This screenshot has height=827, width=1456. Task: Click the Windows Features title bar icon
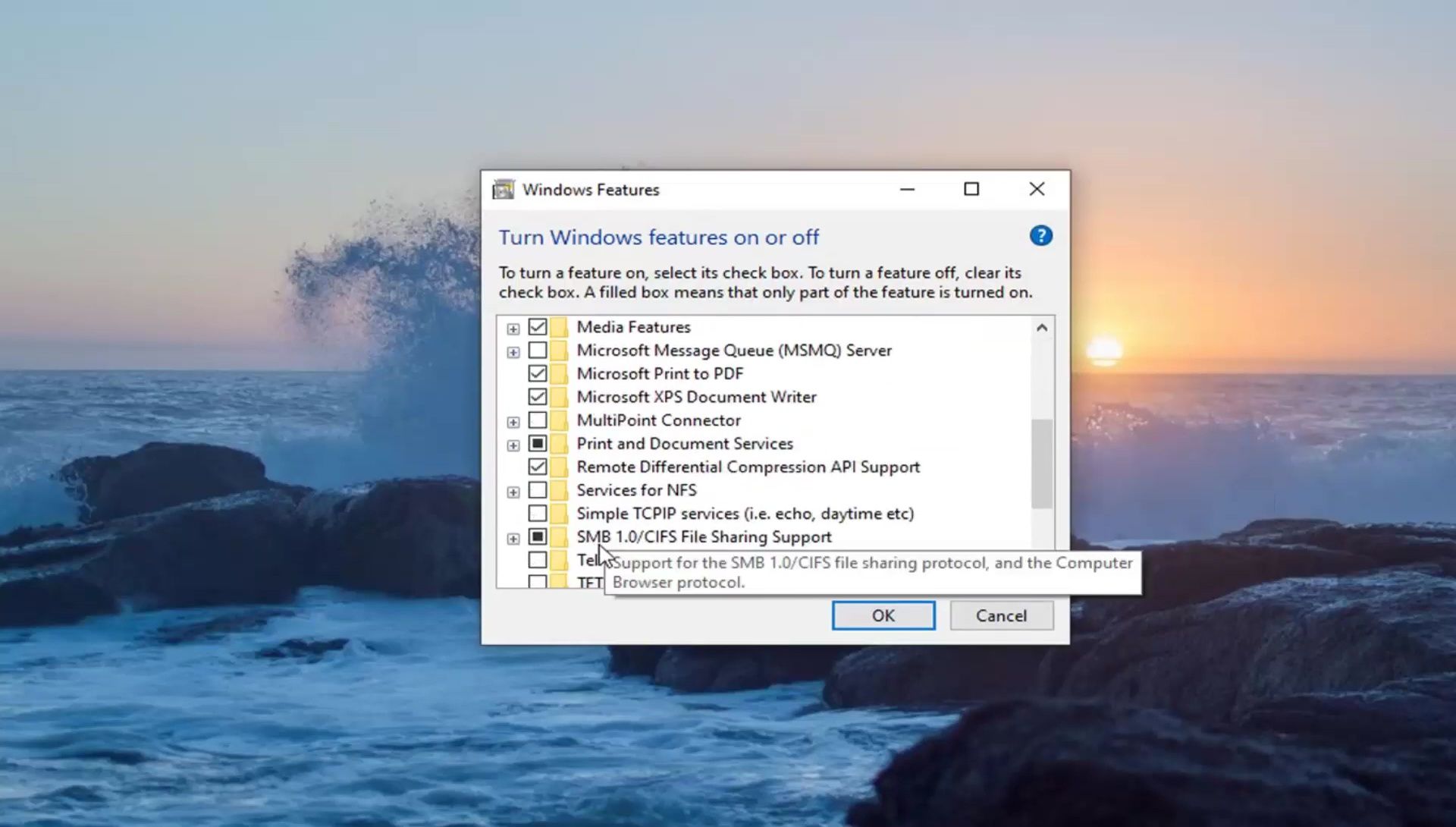(x=504, y=190)
